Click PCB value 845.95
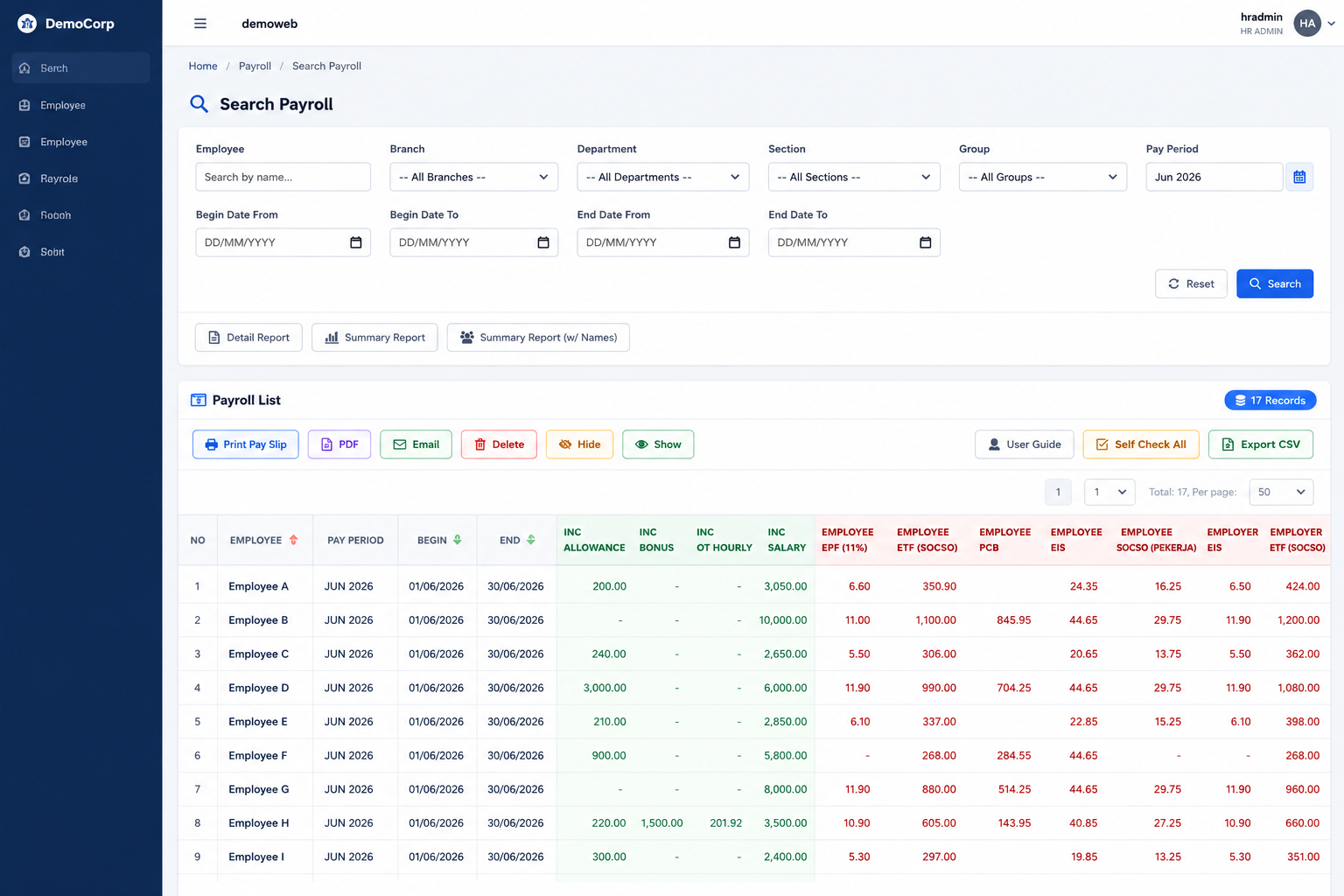 [1014, 620]
